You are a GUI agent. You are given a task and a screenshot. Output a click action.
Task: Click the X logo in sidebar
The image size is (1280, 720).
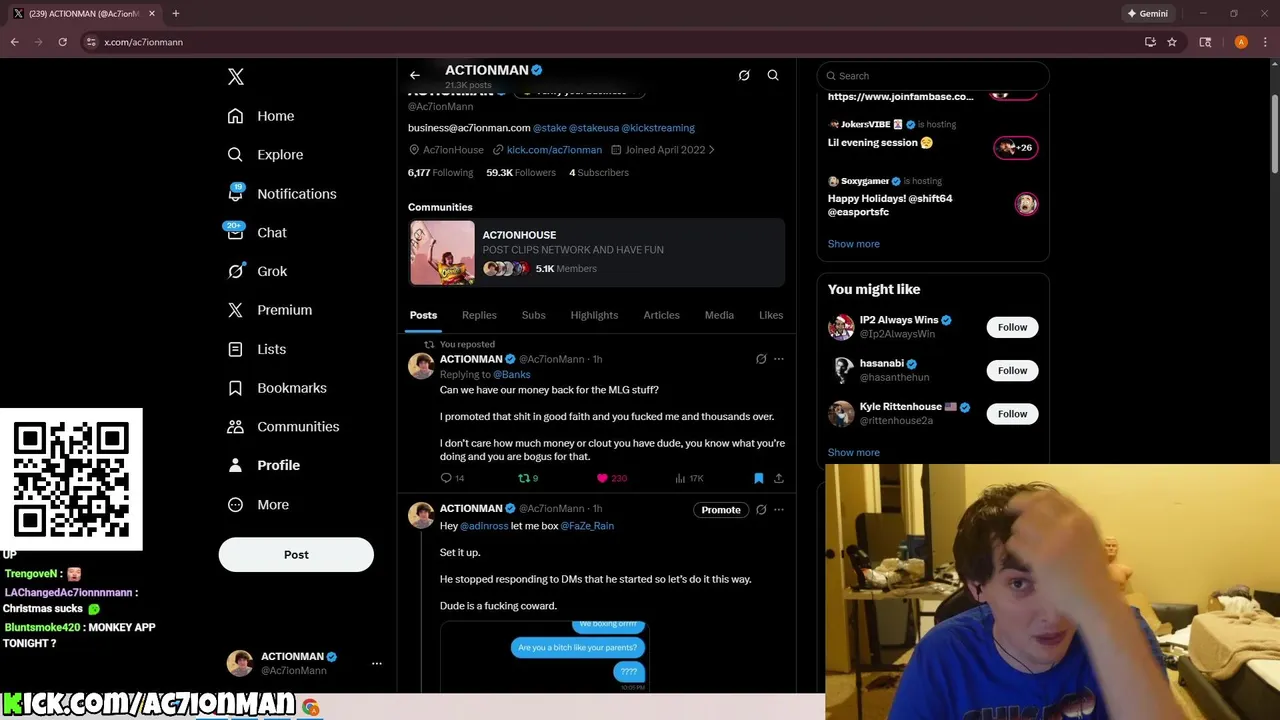click(236, 77)
